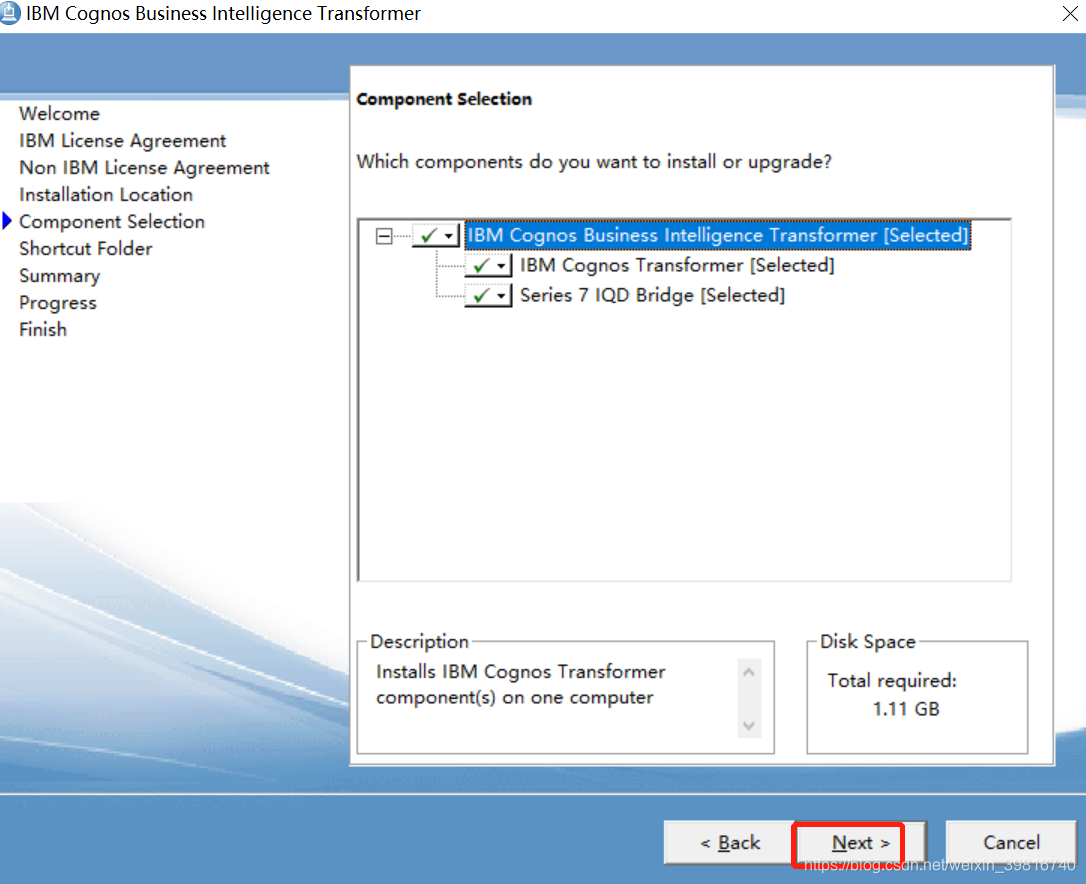Click the Welcome step in sidebar

click(60, 114)
